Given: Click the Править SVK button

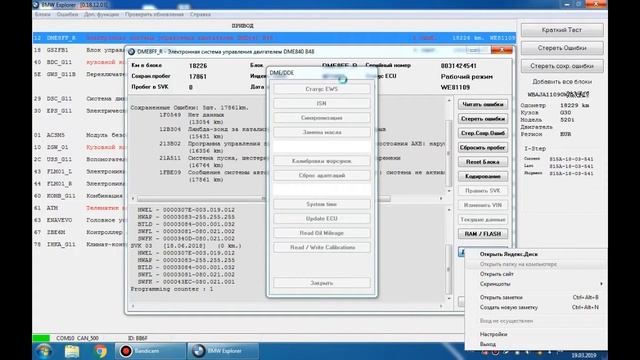Looking at the screenshot, I should (x=482, y=191).
